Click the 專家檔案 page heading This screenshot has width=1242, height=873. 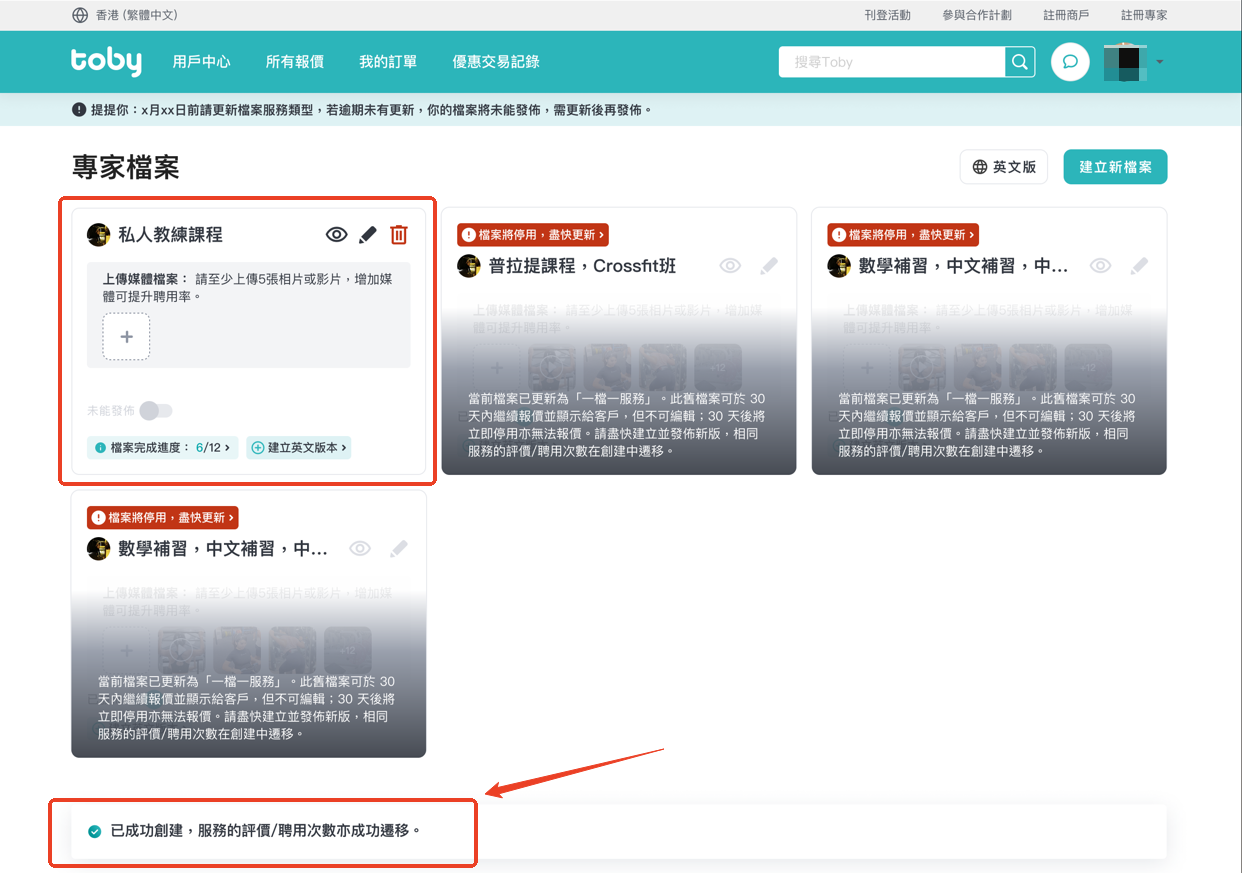click(x=126, y=167)
